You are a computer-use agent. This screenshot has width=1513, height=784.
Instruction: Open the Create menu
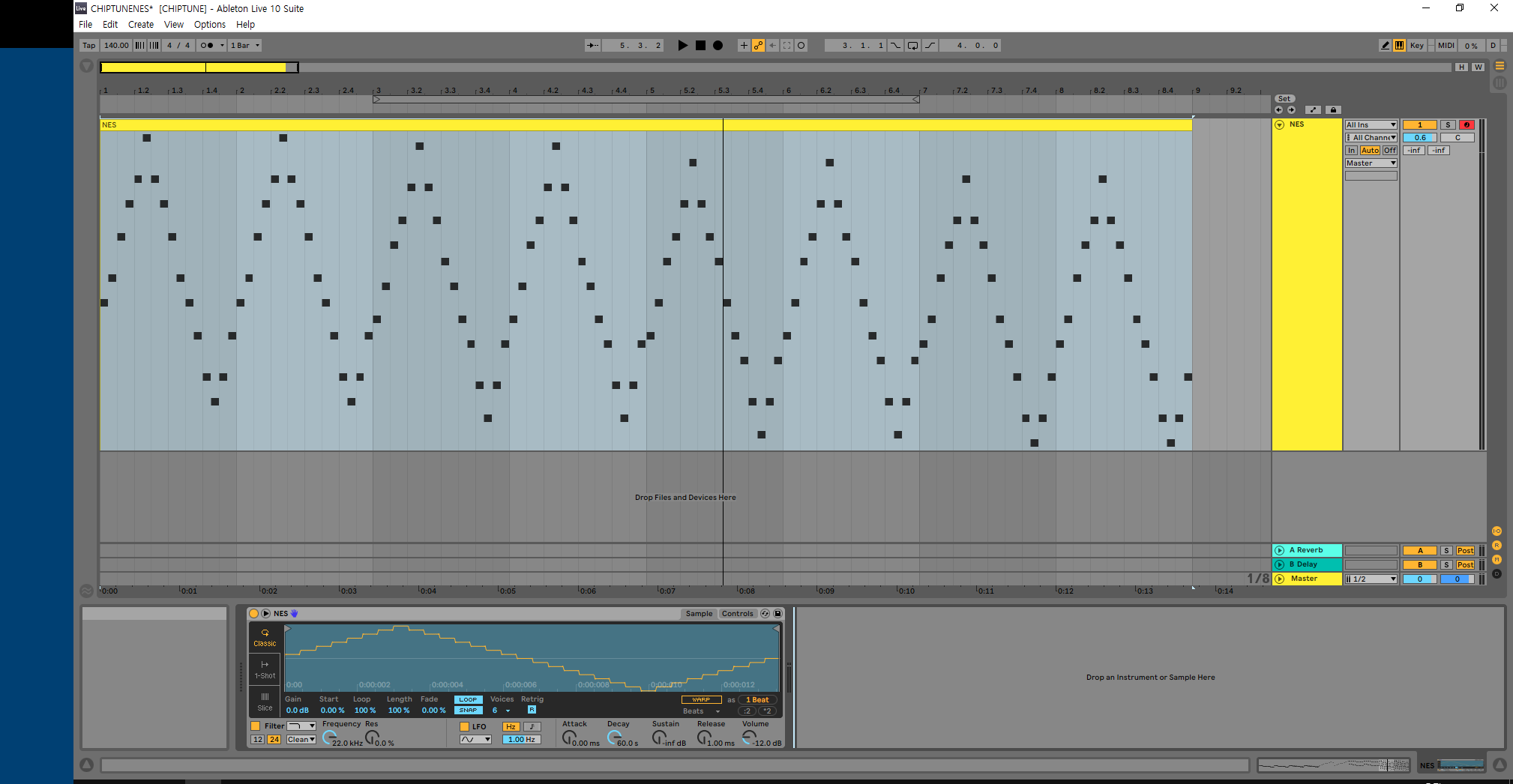coord(141,25)
